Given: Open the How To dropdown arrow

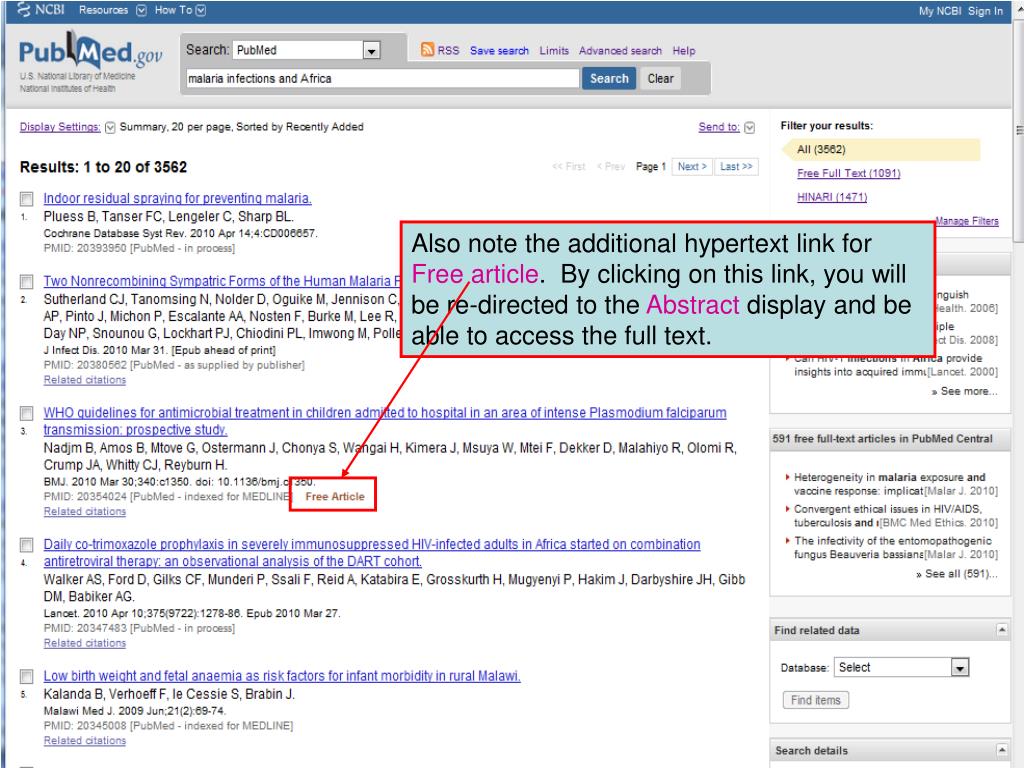Looking at the screenshot, I should 201,10.
